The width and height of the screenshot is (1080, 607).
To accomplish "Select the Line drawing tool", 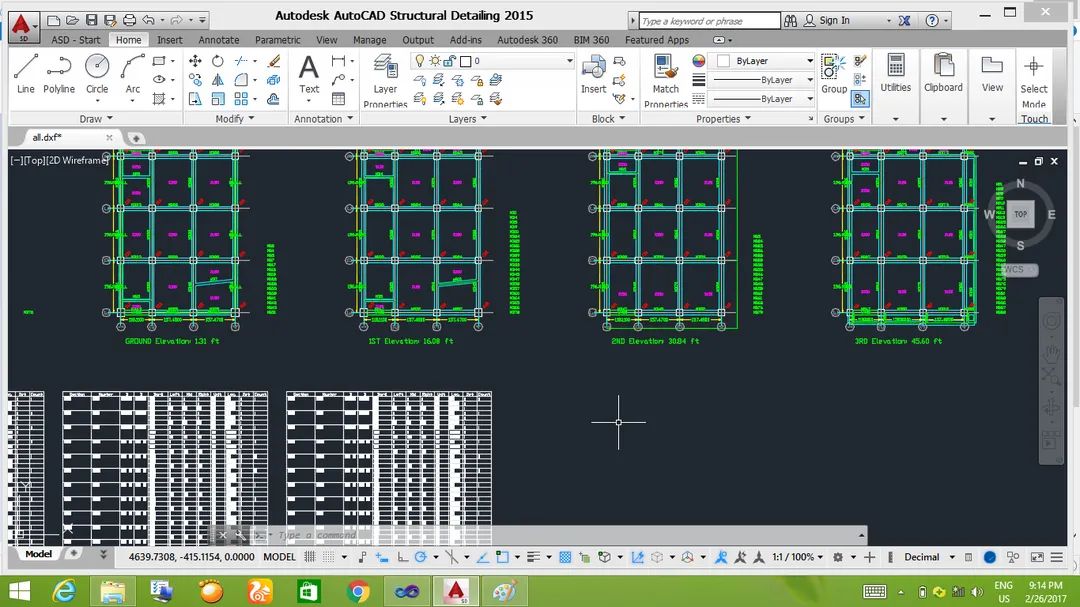I will tap(25, 74).
